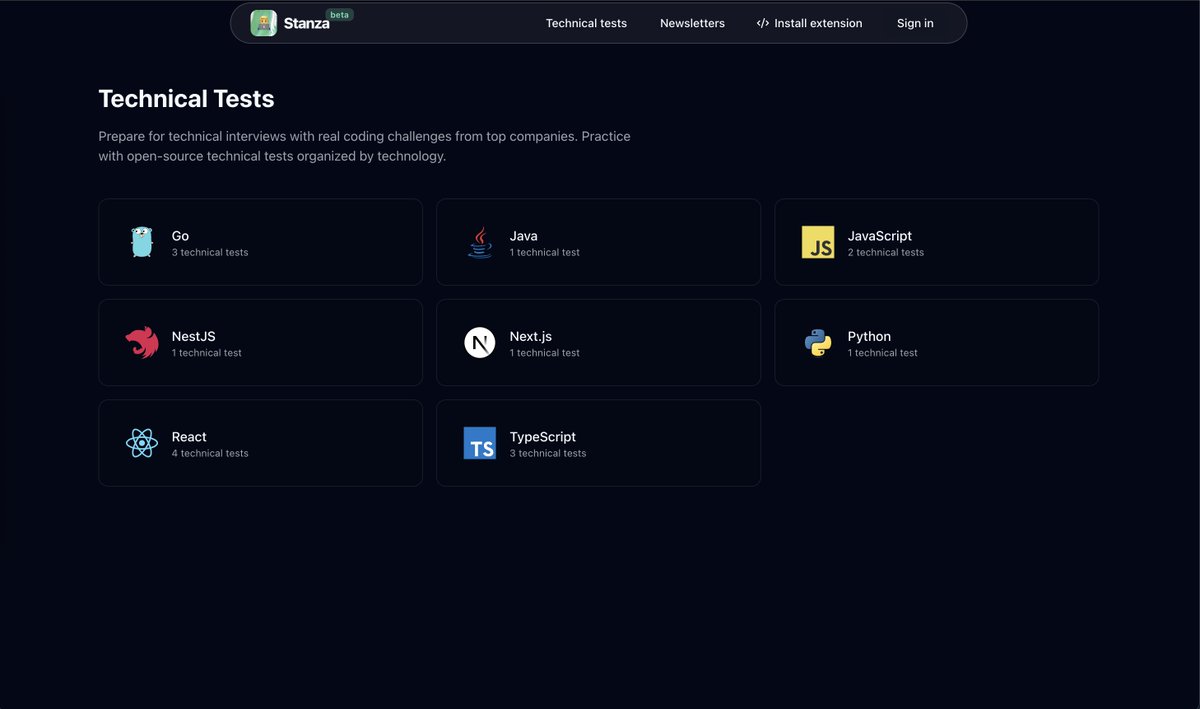Click the Next.js circular N icon
This screenshot has width=1200, height=709.
[x=480, y=343]
